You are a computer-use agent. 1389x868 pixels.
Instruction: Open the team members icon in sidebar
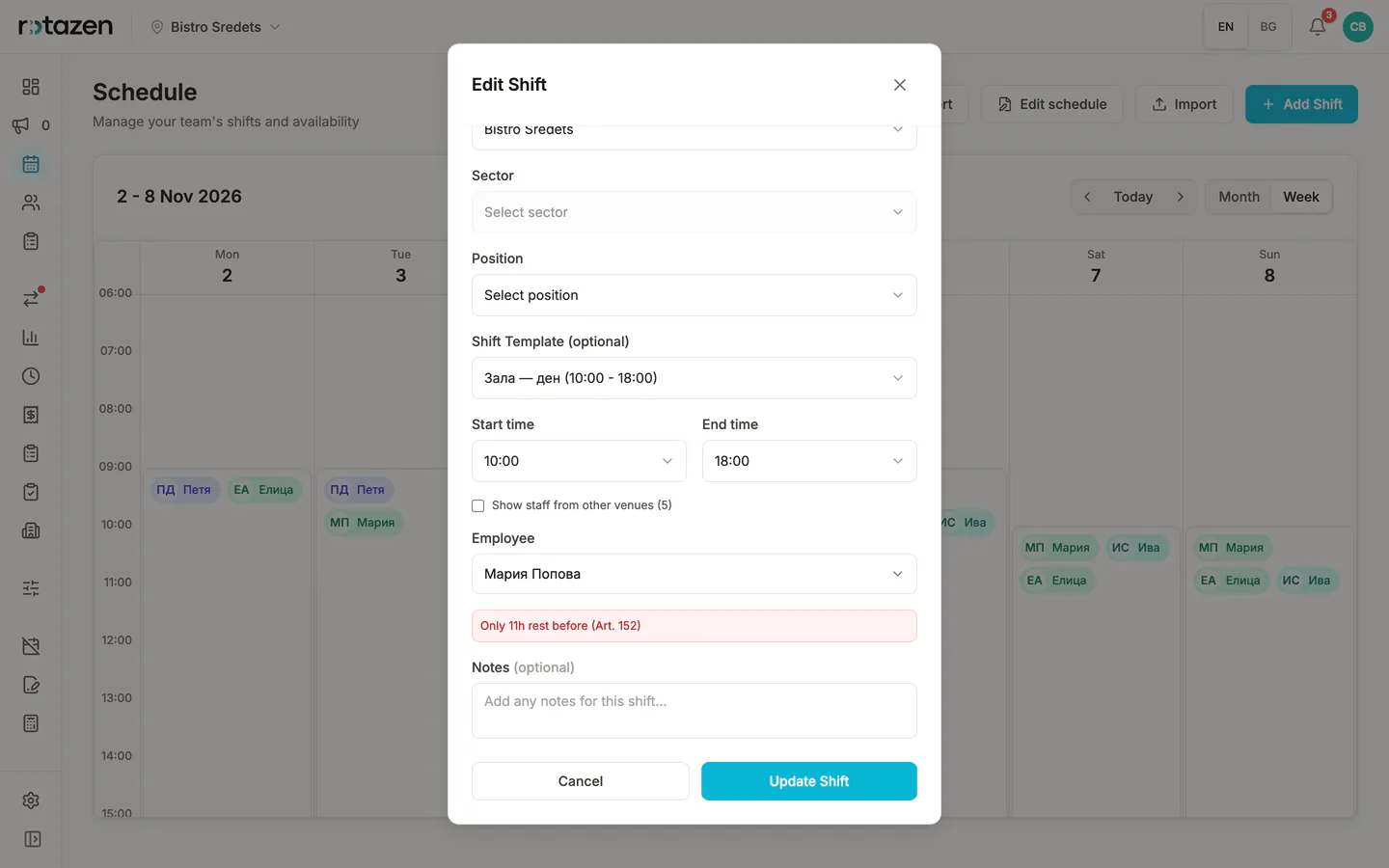(31, 203)
